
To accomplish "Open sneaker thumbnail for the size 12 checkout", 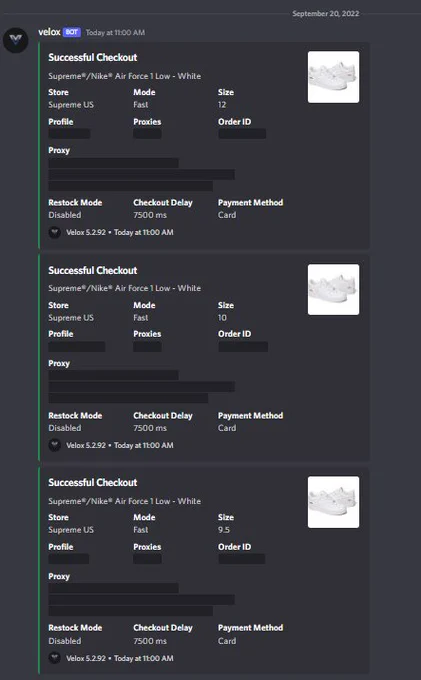I will (333, 77).
